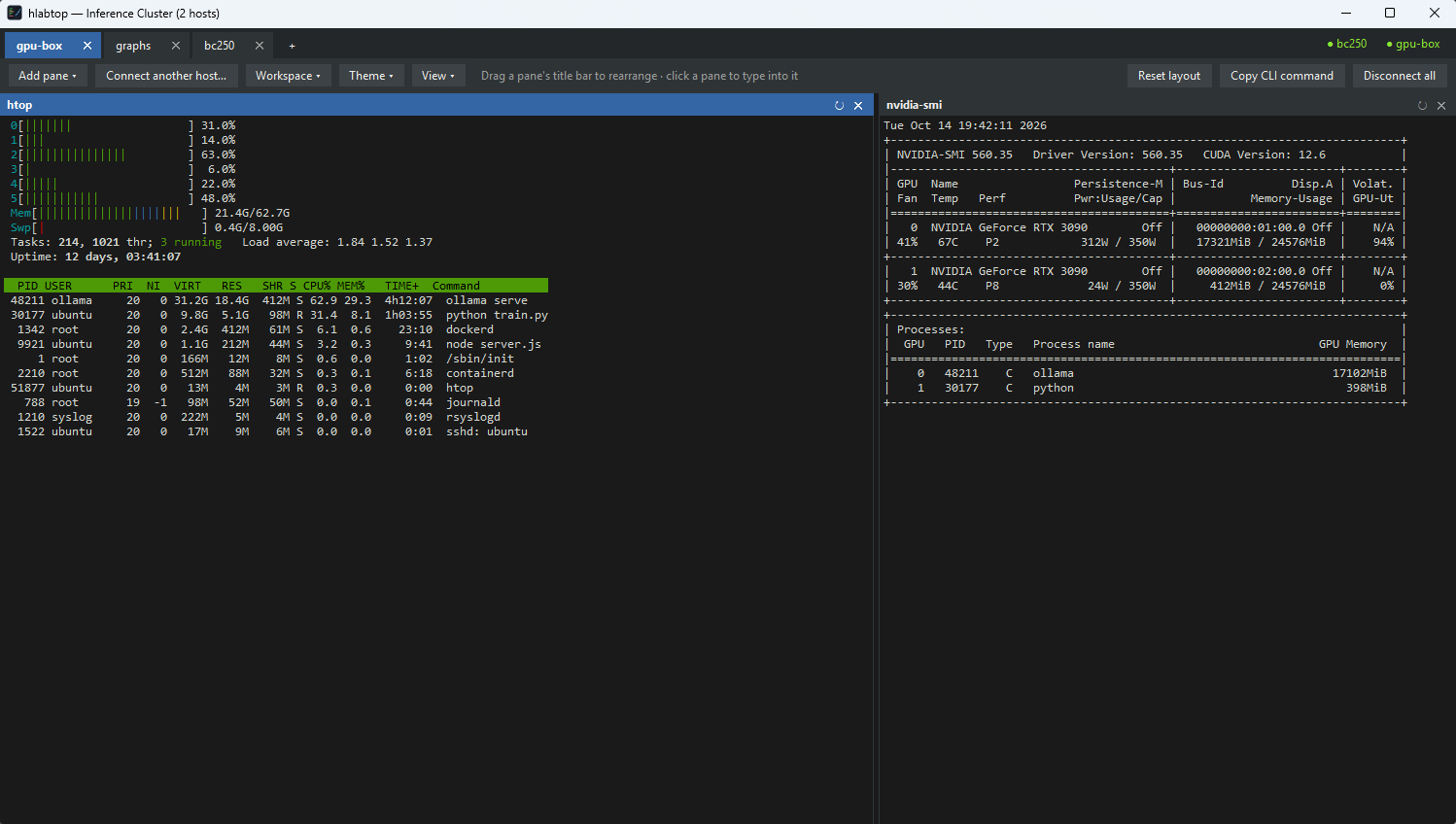
Task: Switch to the graphs tab
Action: point(133,46)
